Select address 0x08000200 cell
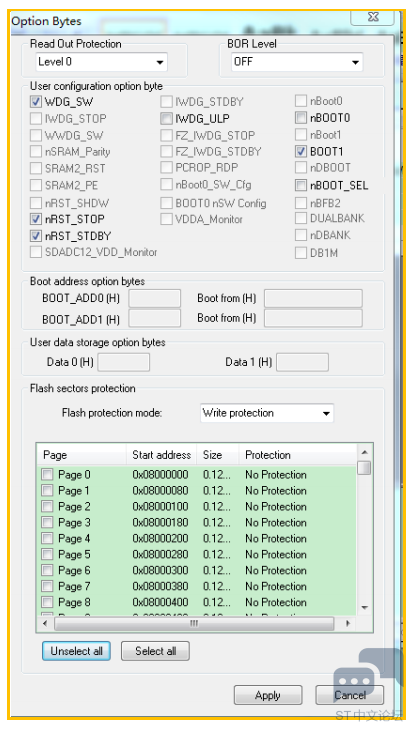The height and width of the screenshot is (731, 412). (x=160, y=538)
